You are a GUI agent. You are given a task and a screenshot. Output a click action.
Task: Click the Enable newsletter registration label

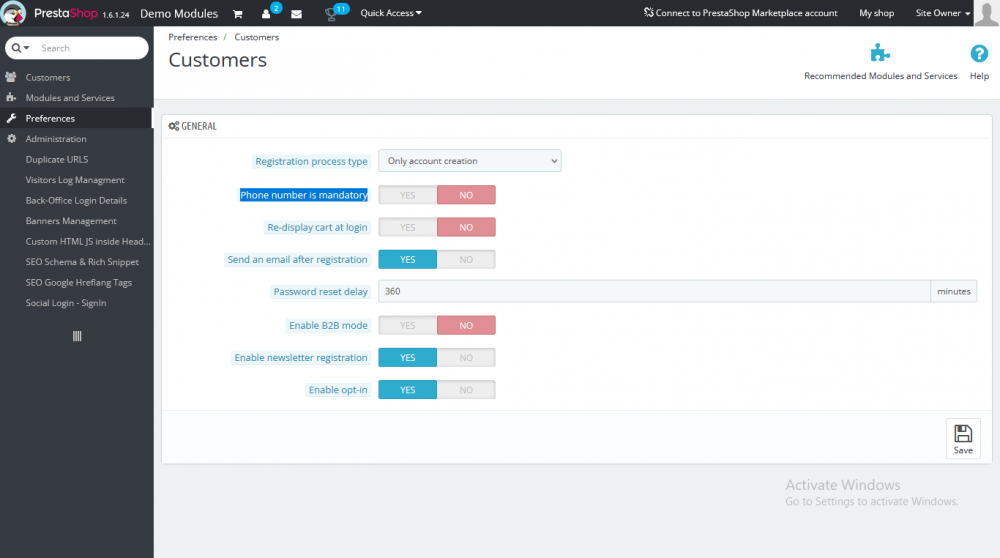click(301, 358)
